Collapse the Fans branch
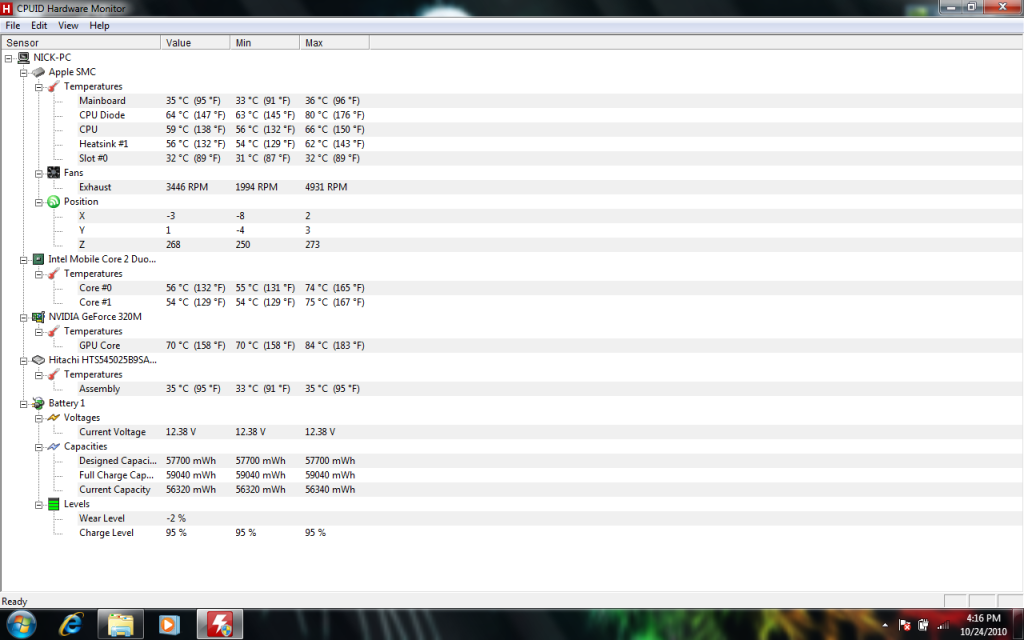Viewport: 1024px width, 640px height. (39, 173)
